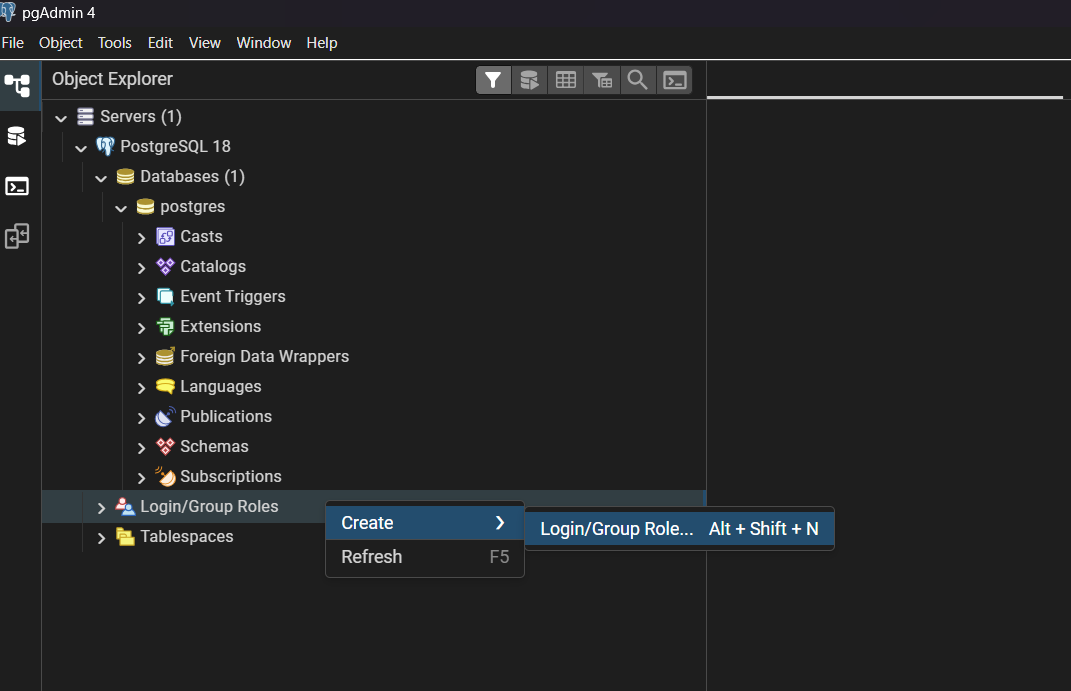Expand the Schemas node
The image size is (1071, 691).
pos(141,449)
